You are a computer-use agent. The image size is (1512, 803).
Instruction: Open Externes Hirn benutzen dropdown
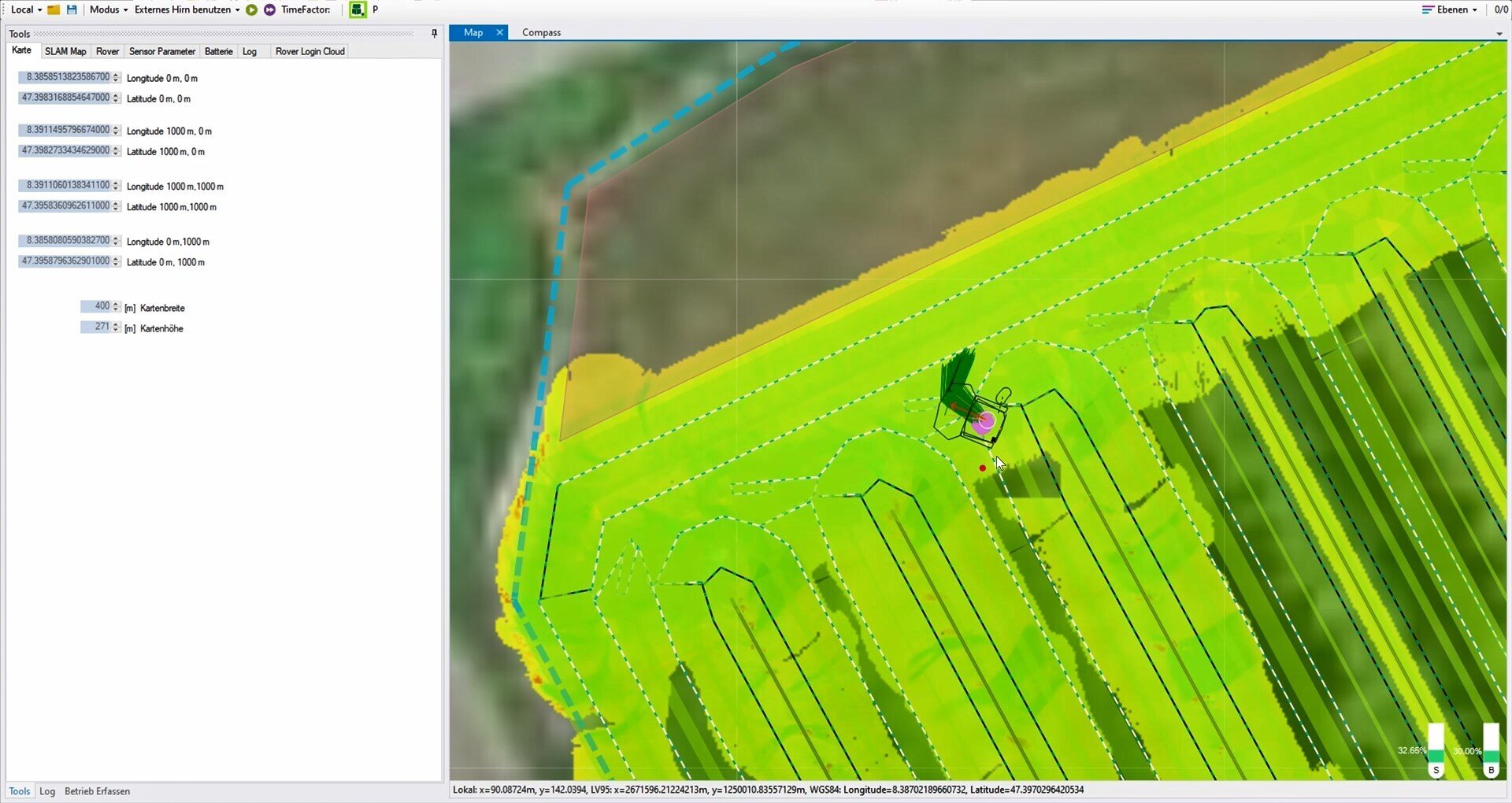tap(187, 9)
